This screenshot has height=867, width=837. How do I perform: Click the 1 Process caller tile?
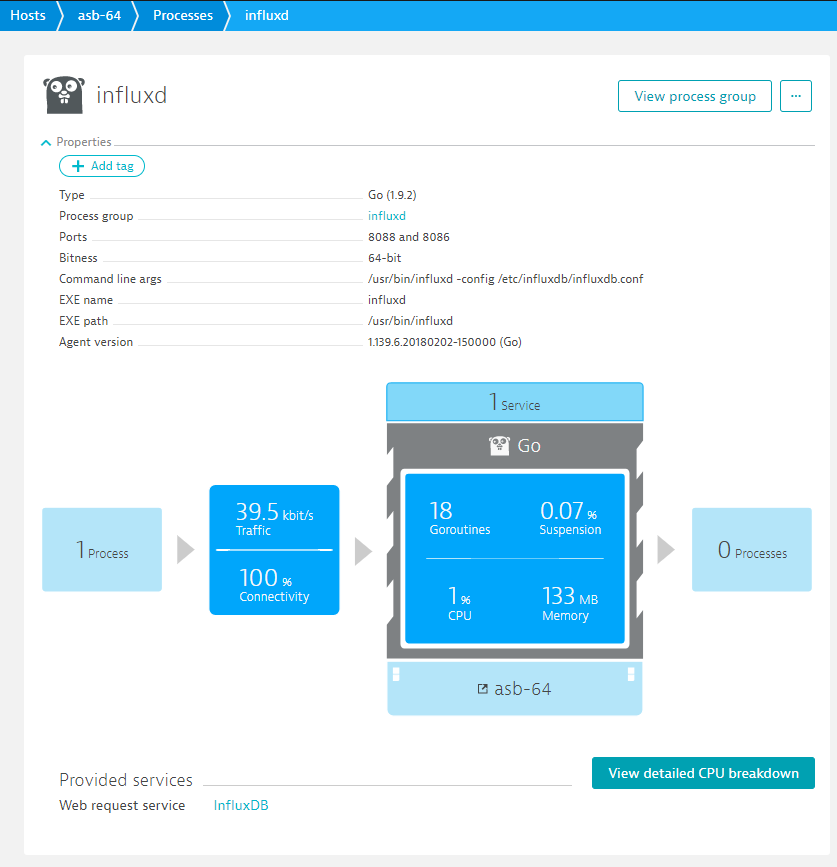(x=102, y=550)
